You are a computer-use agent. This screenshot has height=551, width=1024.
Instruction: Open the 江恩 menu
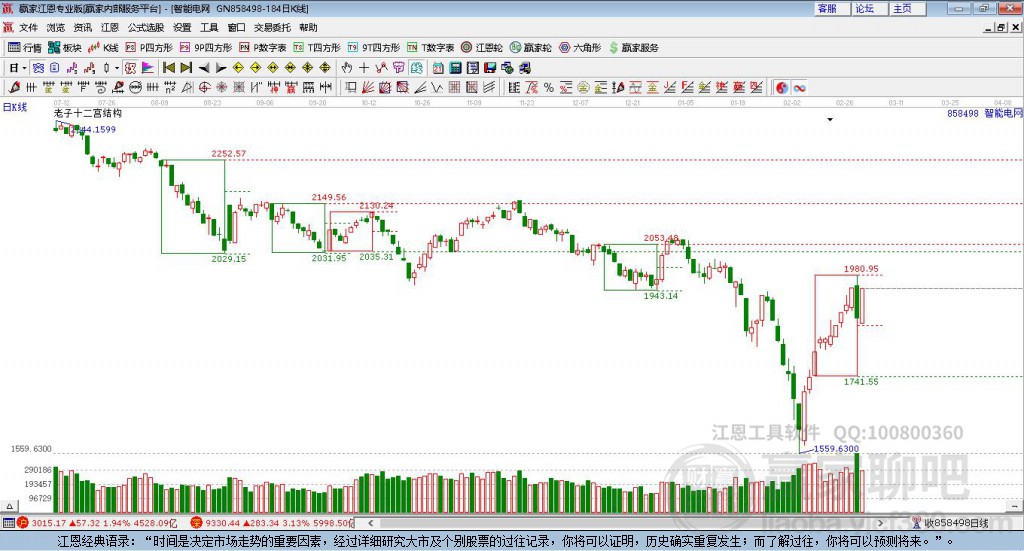pyautogui.click(x=110, y=27)
